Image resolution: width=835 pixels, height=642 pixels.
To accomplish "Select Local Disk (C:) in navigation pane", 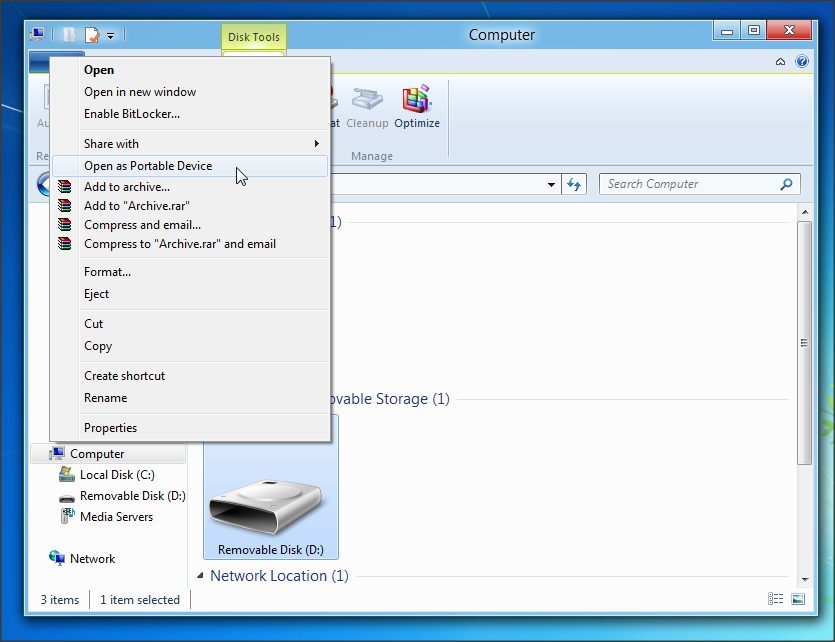I will click(x=116, y=475).
